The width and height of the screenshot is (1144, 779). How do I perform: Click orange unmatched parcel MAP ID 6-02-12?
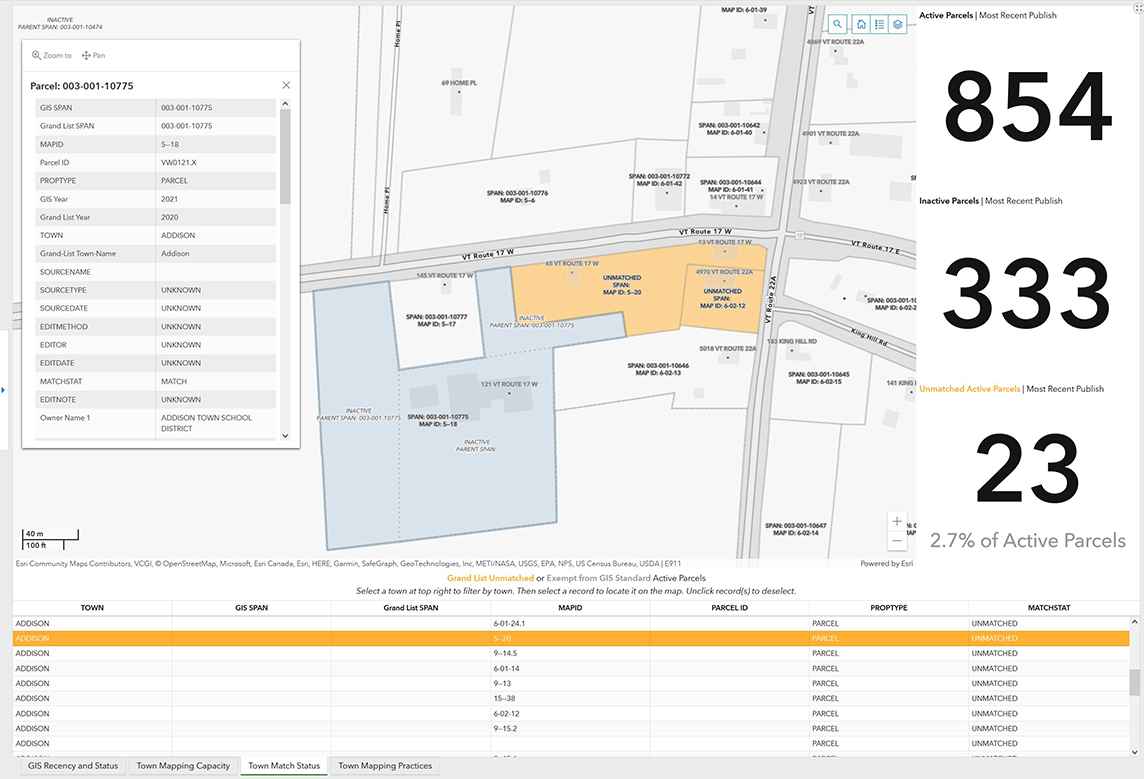[722, 299]
